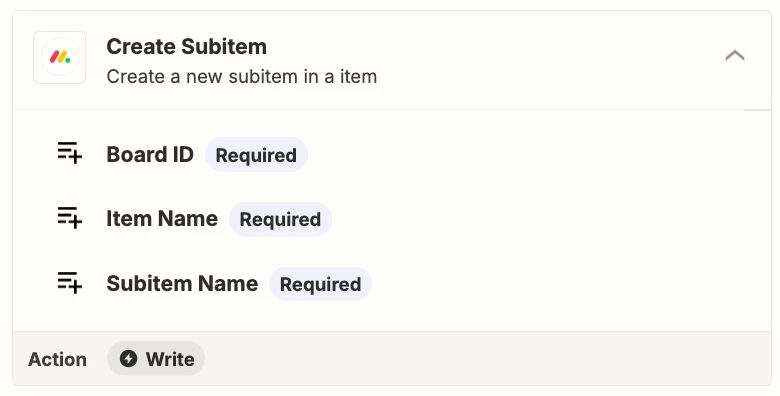Collapse the Create Subitem card with chevron

735,55
